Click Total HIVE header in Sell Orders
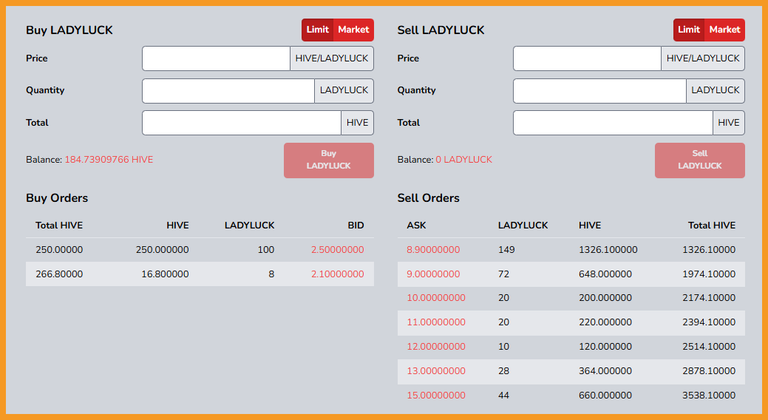 712,225
